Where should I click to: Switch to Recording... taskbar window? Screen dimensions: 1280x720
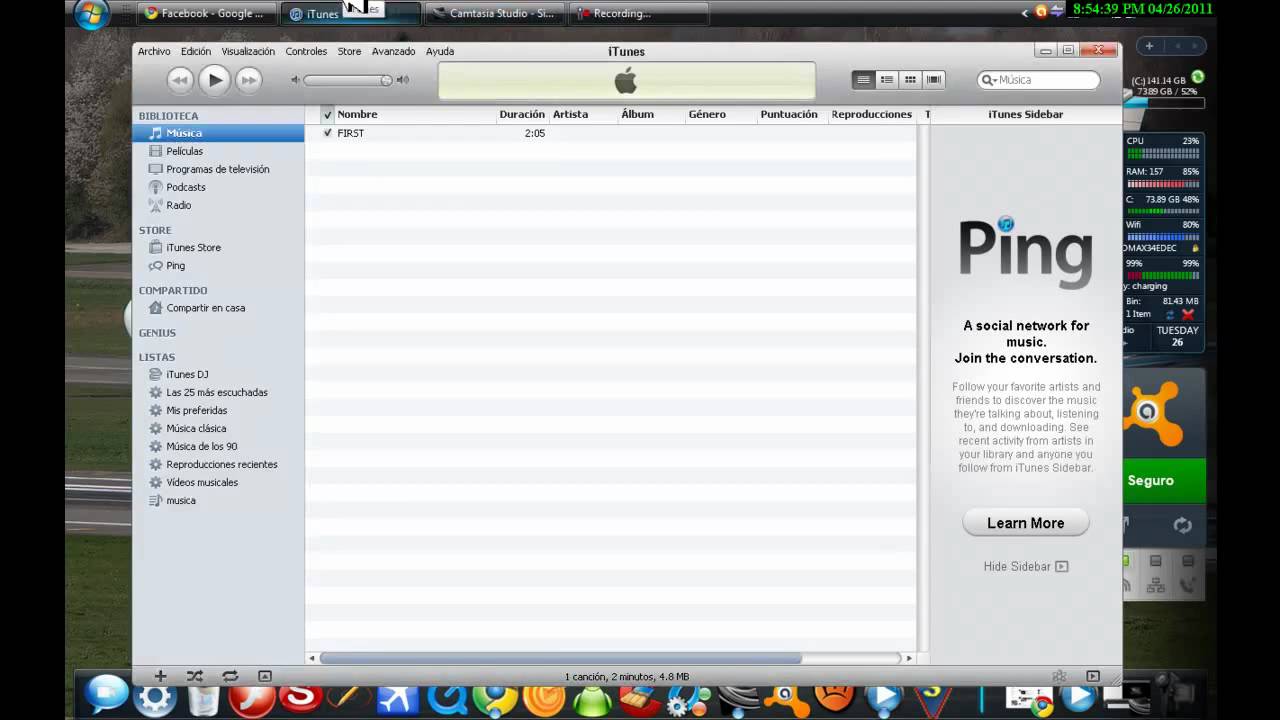click(x=638, y=13)
